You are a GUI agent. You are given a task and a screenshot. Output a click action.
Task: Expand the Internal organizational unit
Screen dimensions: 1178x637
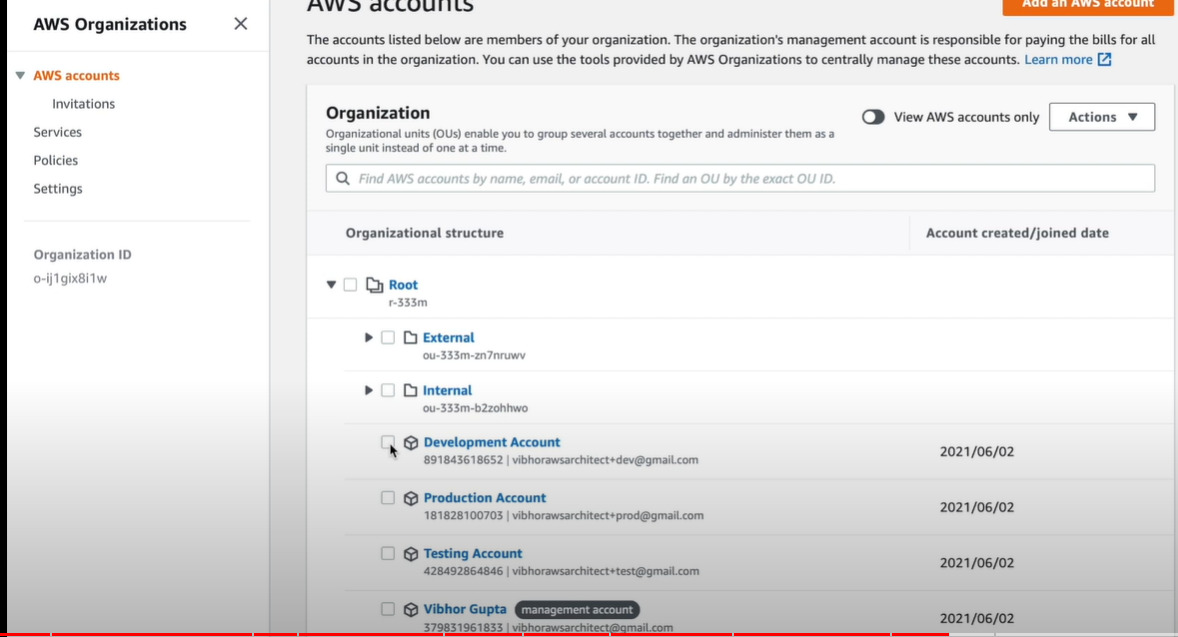click(x=368, y=390)
